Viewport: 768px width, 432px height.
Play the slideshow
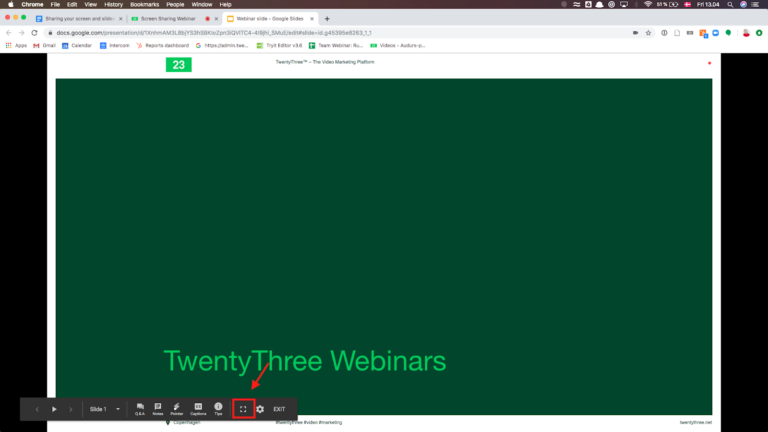tap(54, 409)
